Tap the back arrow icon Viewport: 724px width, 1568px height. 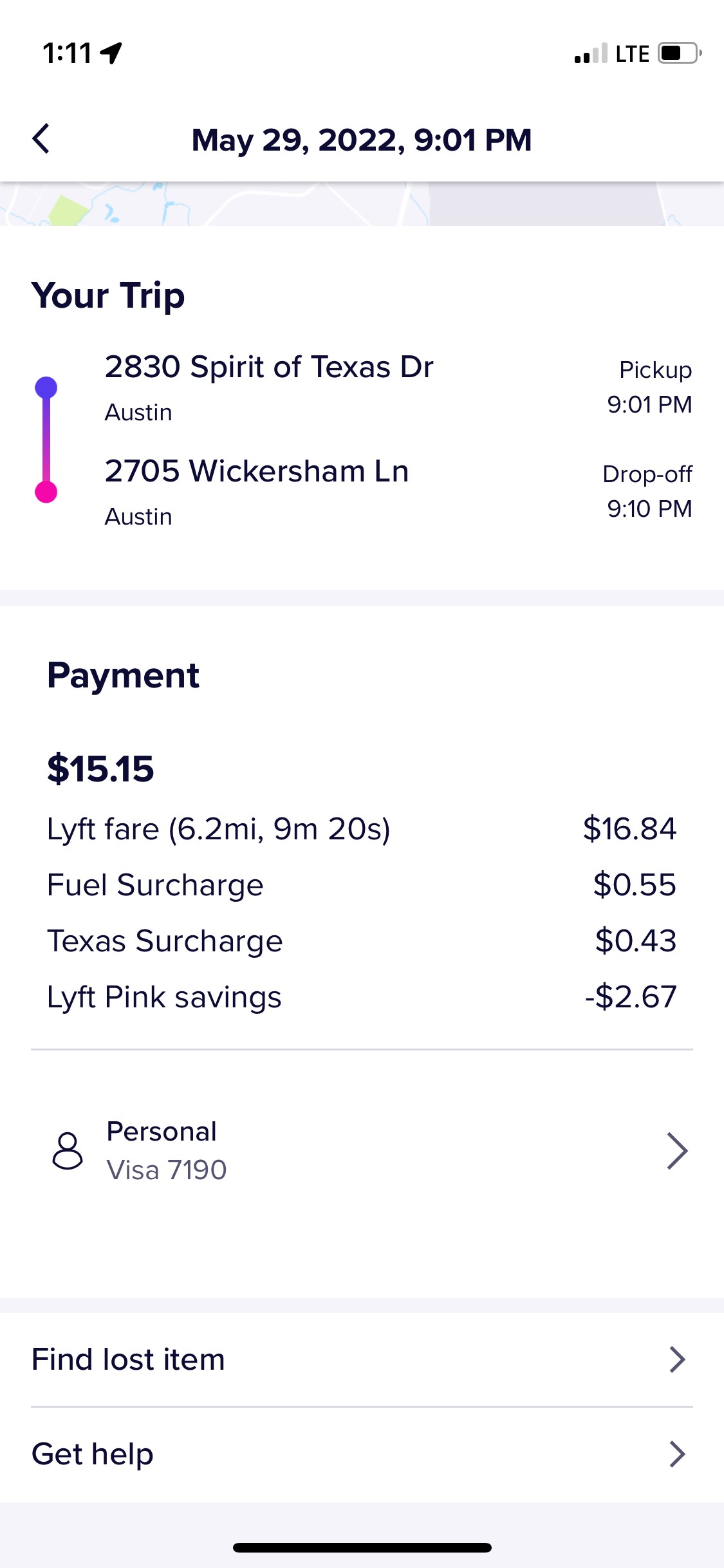click(41, 139)
